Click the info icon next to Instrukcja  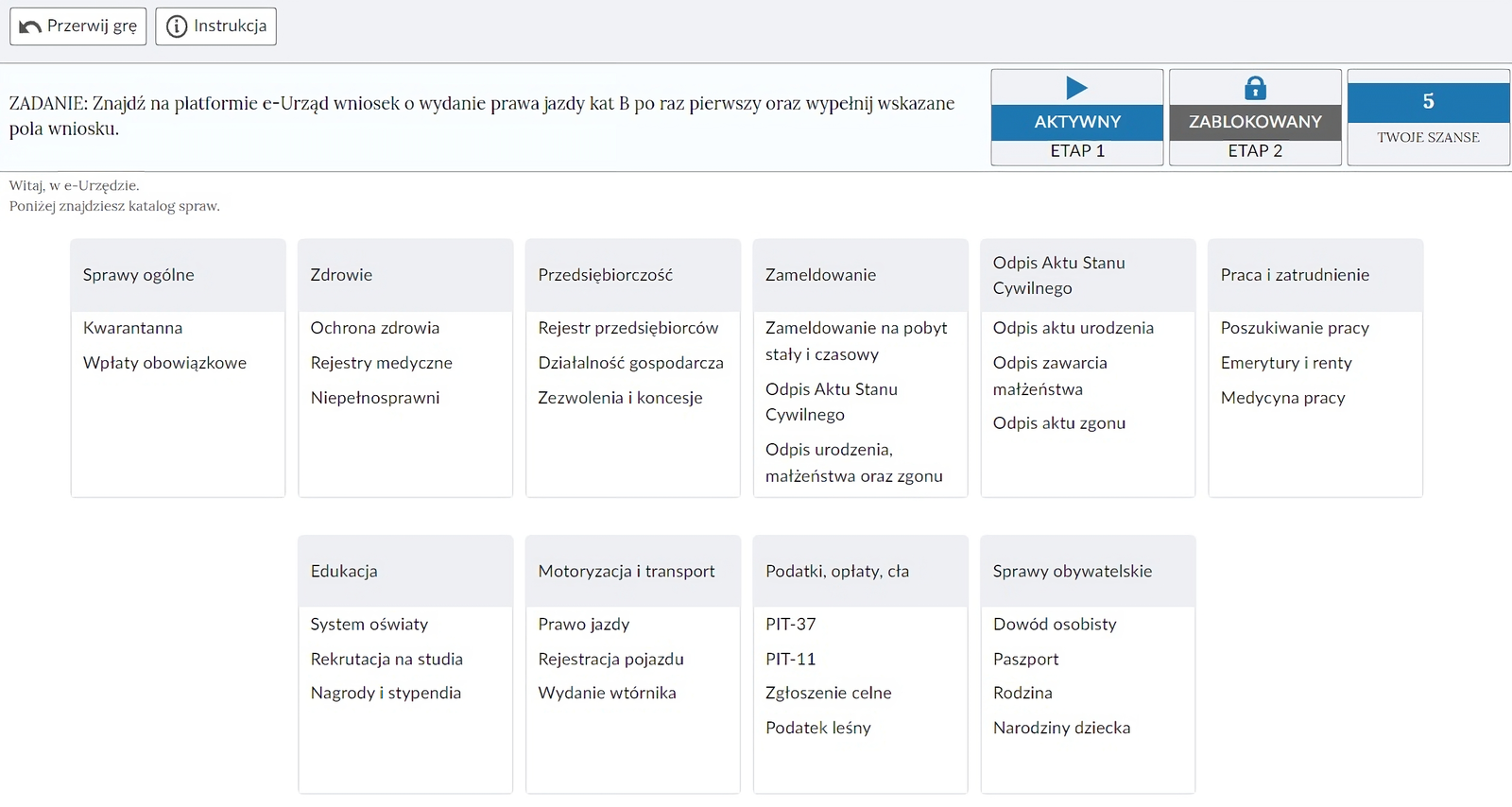coord(177,26)
